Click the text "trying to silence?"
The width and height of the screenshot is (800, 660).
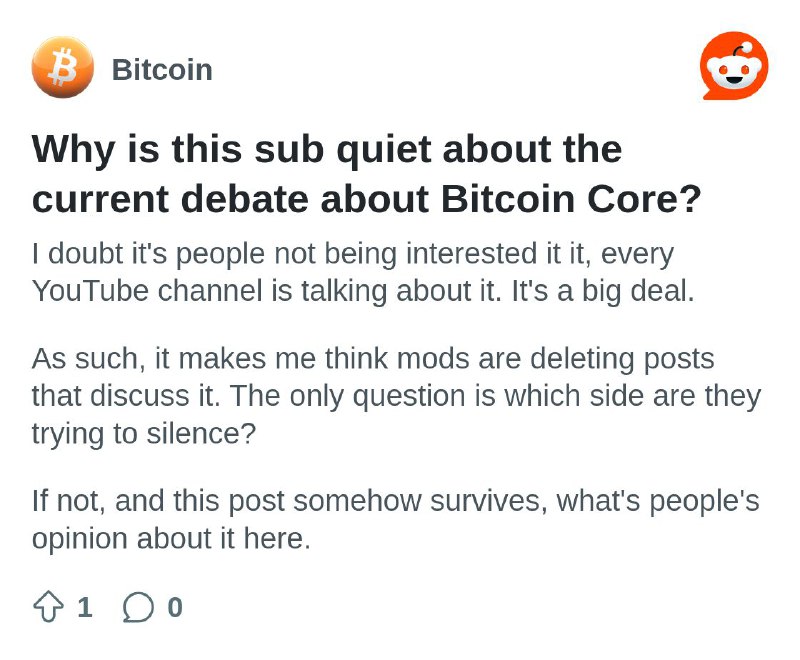pos(144,434)
